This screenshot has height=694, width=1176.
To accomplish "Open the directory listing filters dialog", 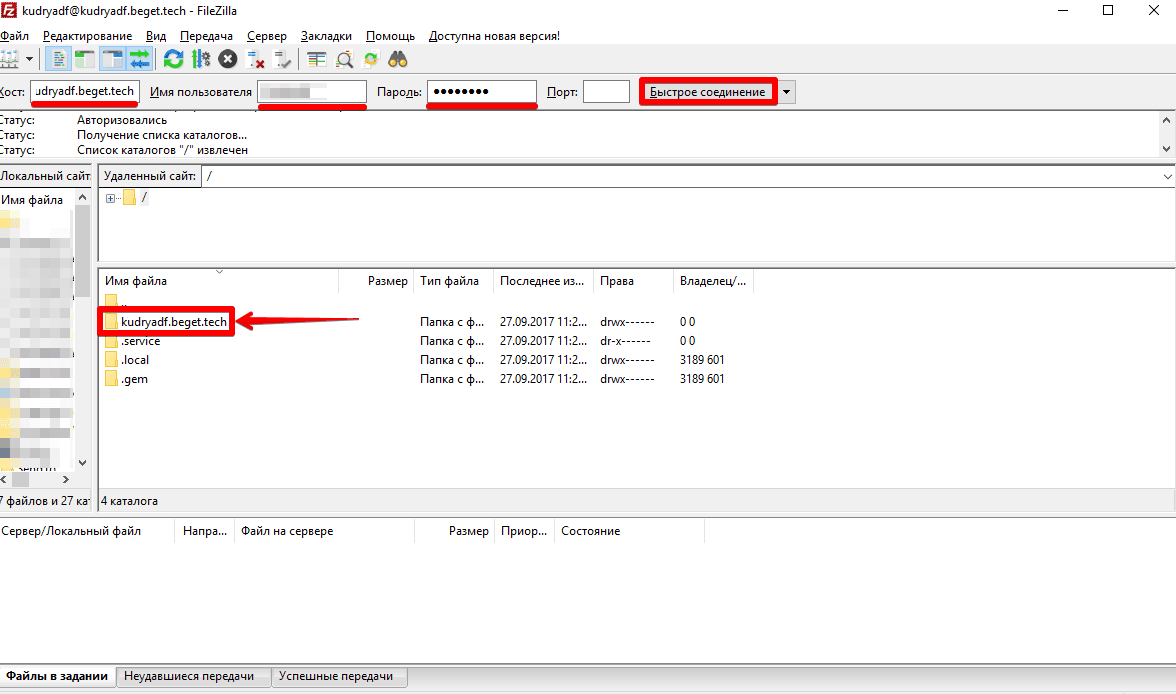I will pyautogui.click(x=316, y=59).
